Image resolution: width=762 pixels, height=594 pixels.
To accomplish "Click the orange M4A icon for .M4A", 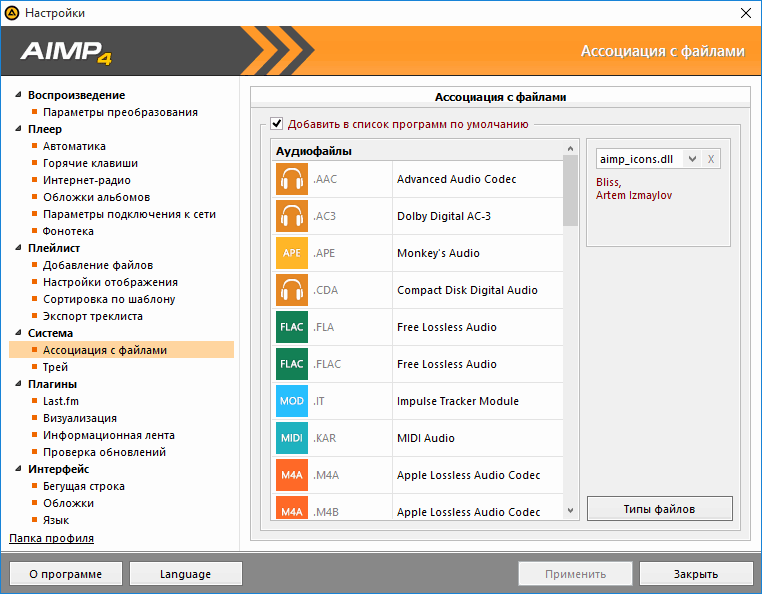I will [292, 474].
